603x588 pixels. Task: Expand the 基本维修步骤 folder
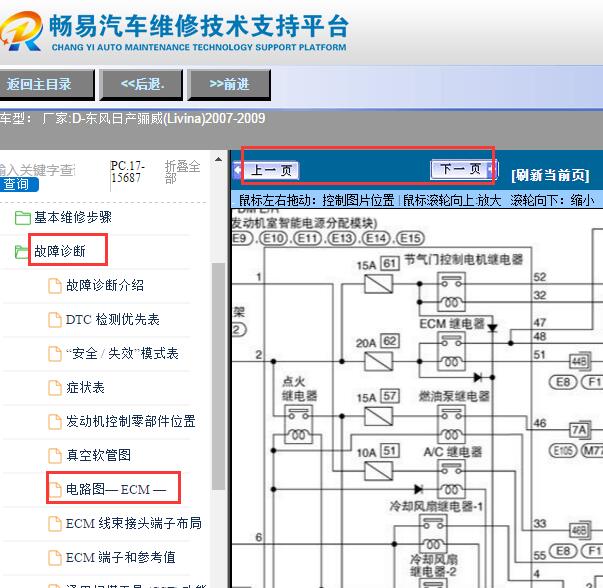click(x=73, y=217)
